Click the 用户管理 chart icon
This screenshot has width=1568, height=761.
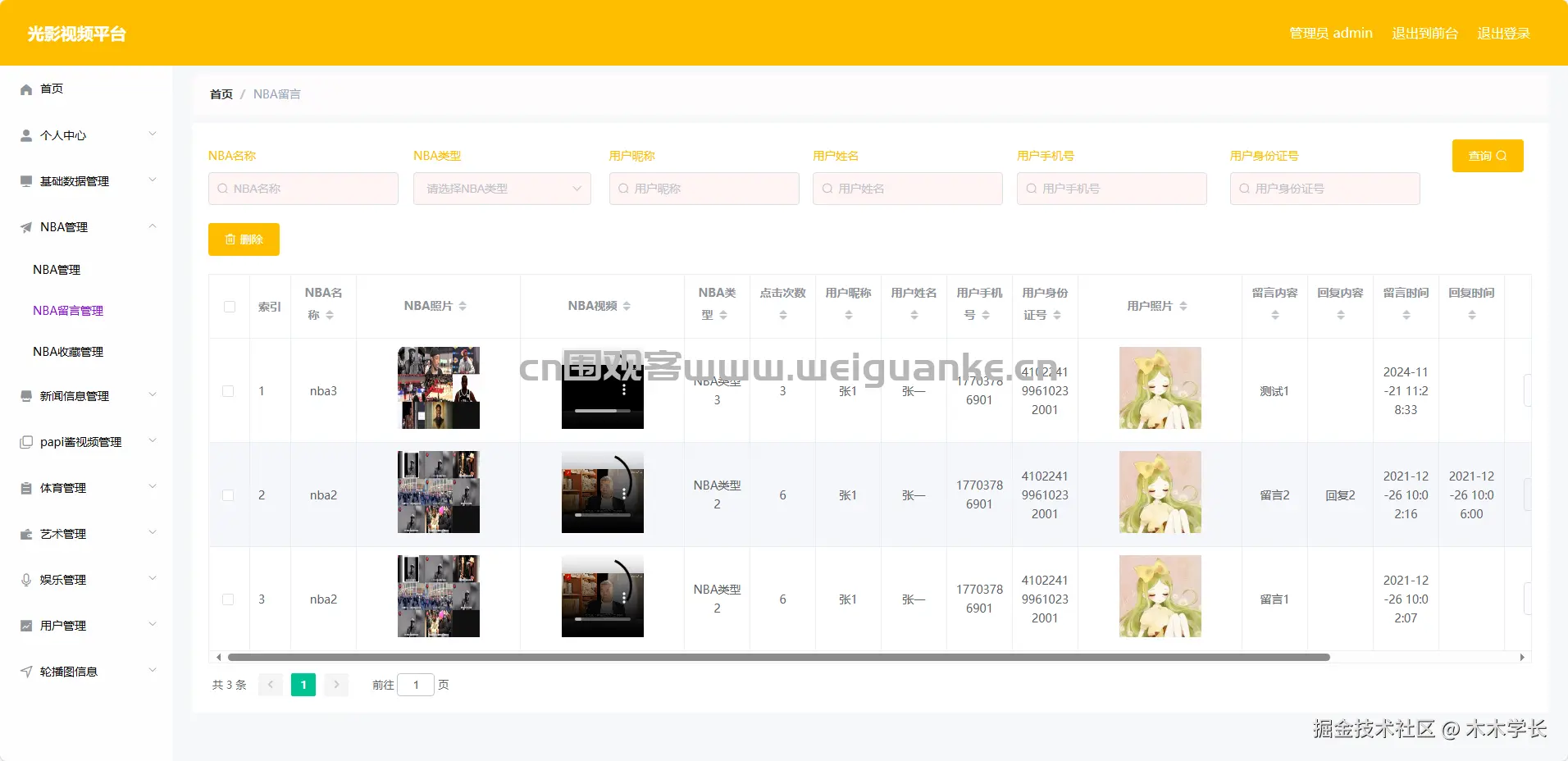tap(26, 626)
